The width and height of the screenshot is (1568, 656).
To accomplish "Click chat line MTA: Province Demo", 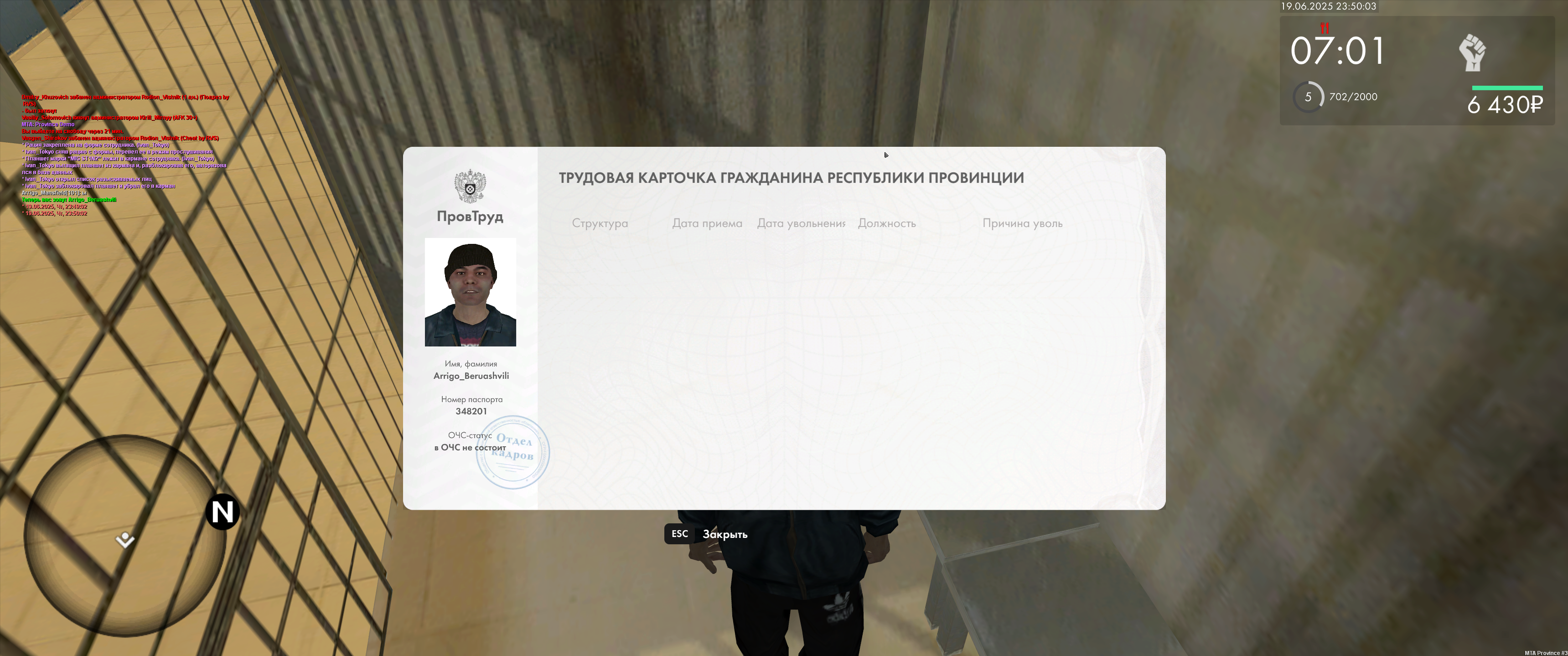I will coord(48,124).
